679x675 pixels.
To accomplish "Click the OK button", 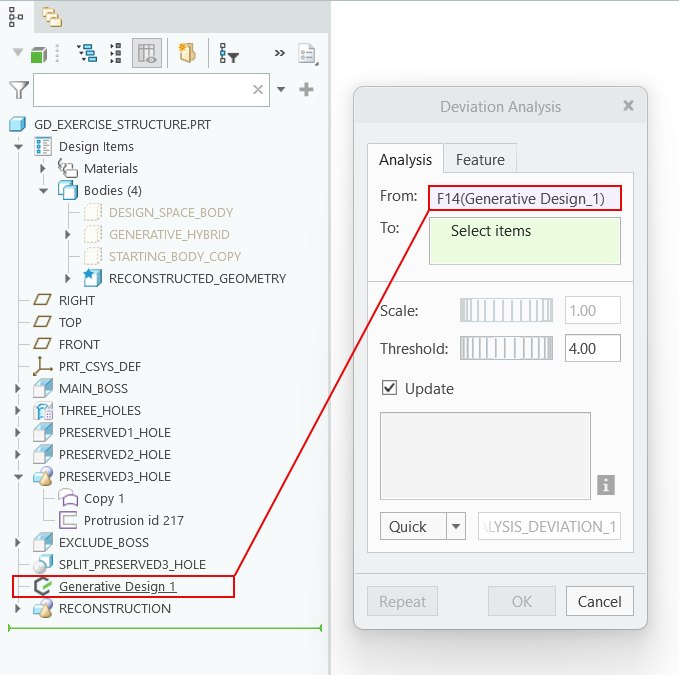I will point(522,601).
